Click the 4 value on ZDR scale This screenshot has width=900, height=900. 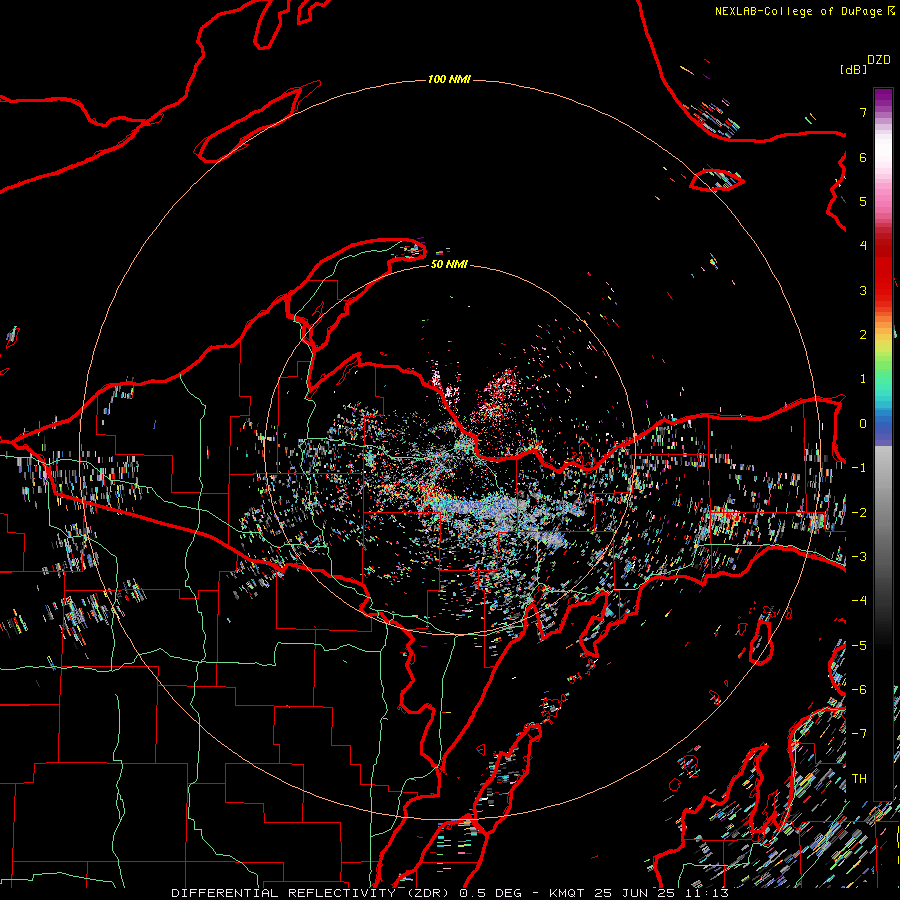click(863, 246)
